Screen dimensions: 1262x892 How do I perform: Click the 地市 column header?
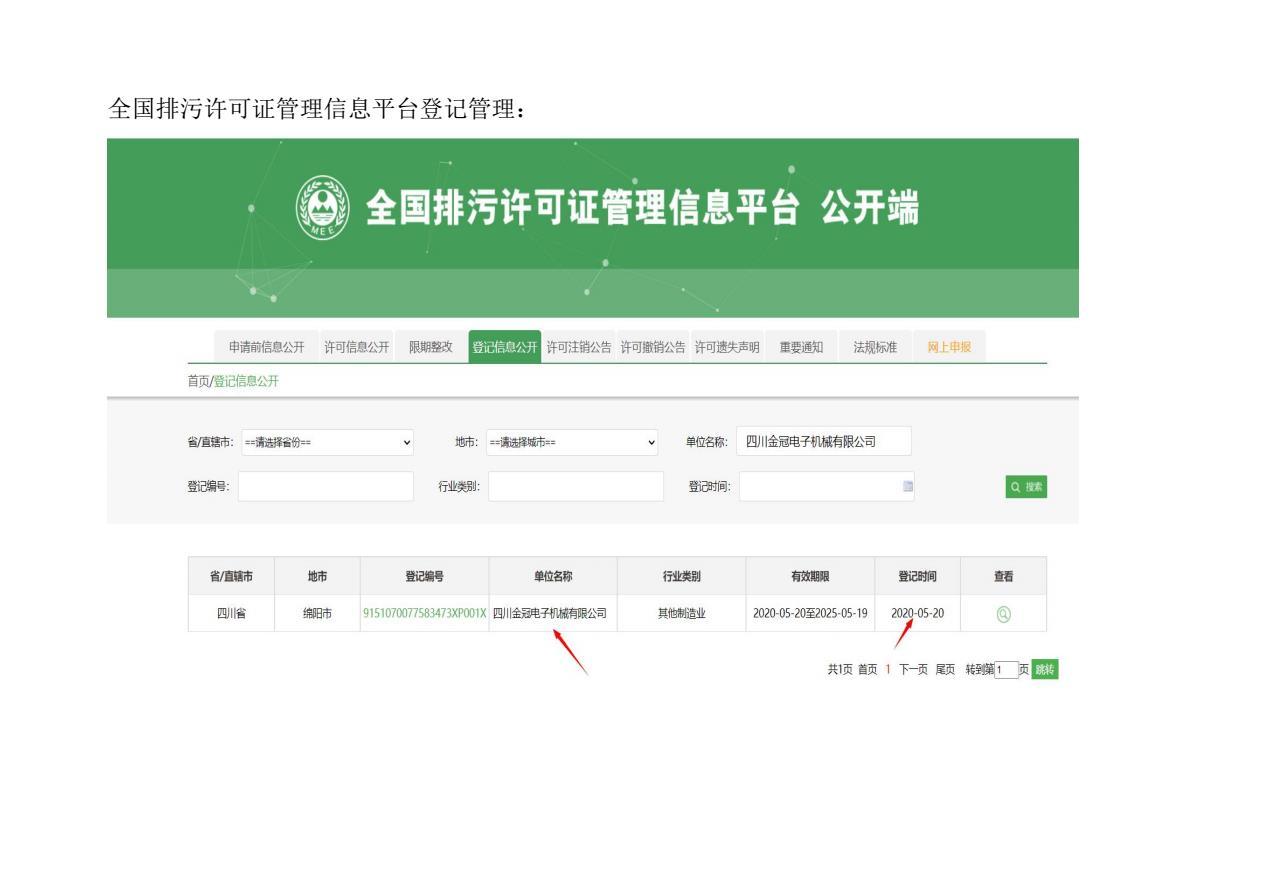coord(318,576)
